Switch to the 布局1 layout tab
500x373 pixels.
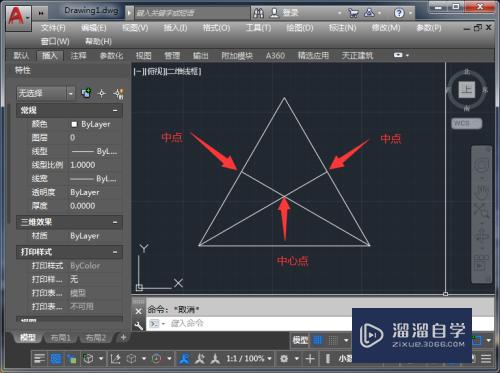[x=60, y=338]
